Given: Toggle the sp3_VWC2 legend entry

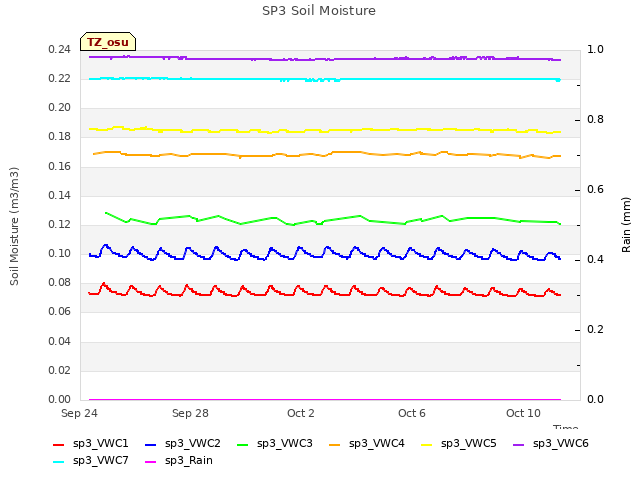Looking at the screenshot, I should 182,443.
